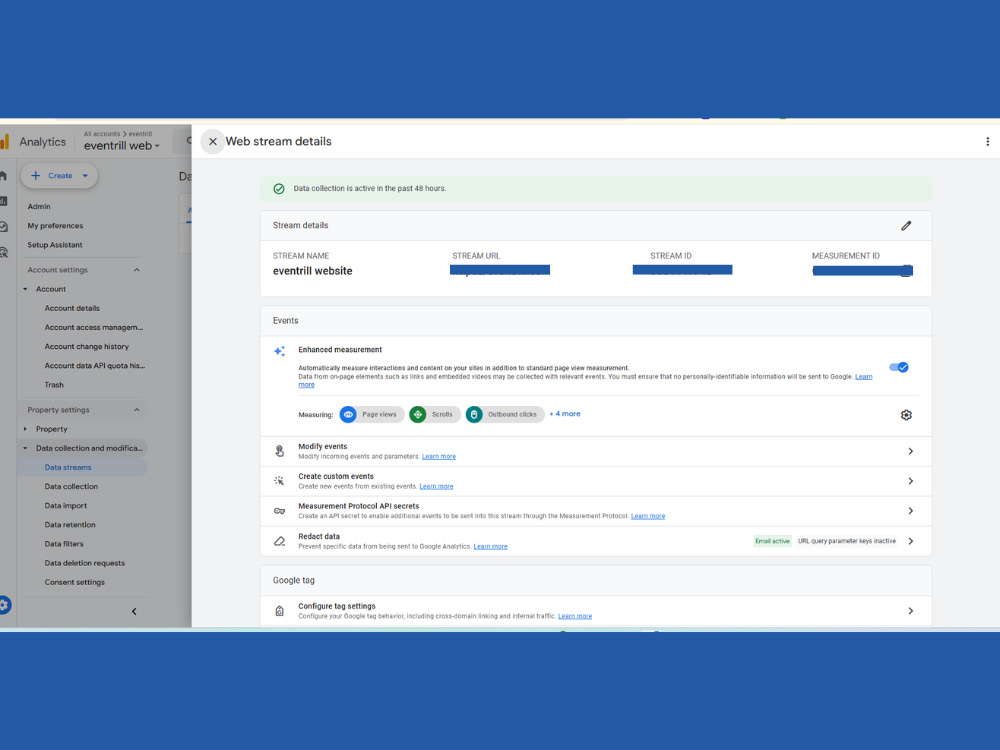Open Enhanced measurement settings gear
The width and height of the screenshot is (1000, 750).
tap(906, 415)
